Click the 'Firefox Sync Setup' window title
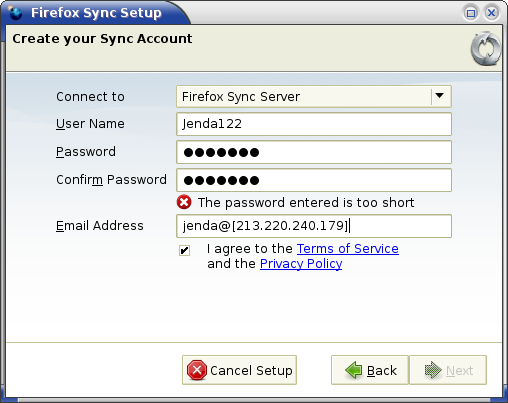The height and width of the screenshot is (403, 508). 96,13
